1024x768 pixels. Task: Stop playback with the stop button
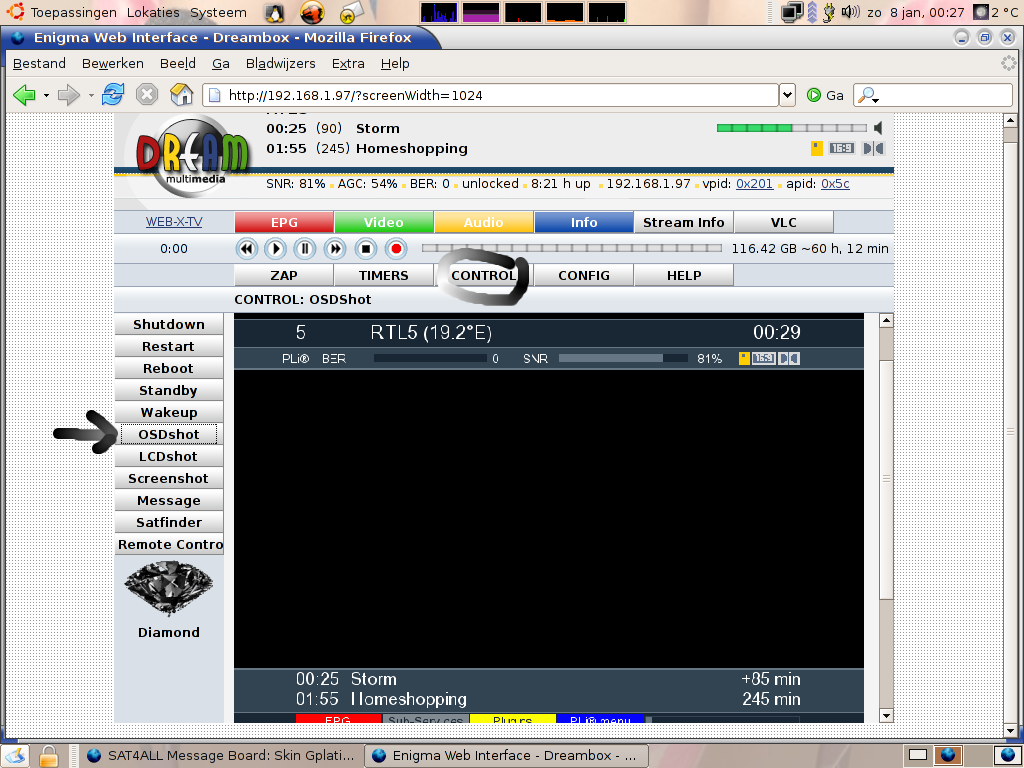coord(366,249)
